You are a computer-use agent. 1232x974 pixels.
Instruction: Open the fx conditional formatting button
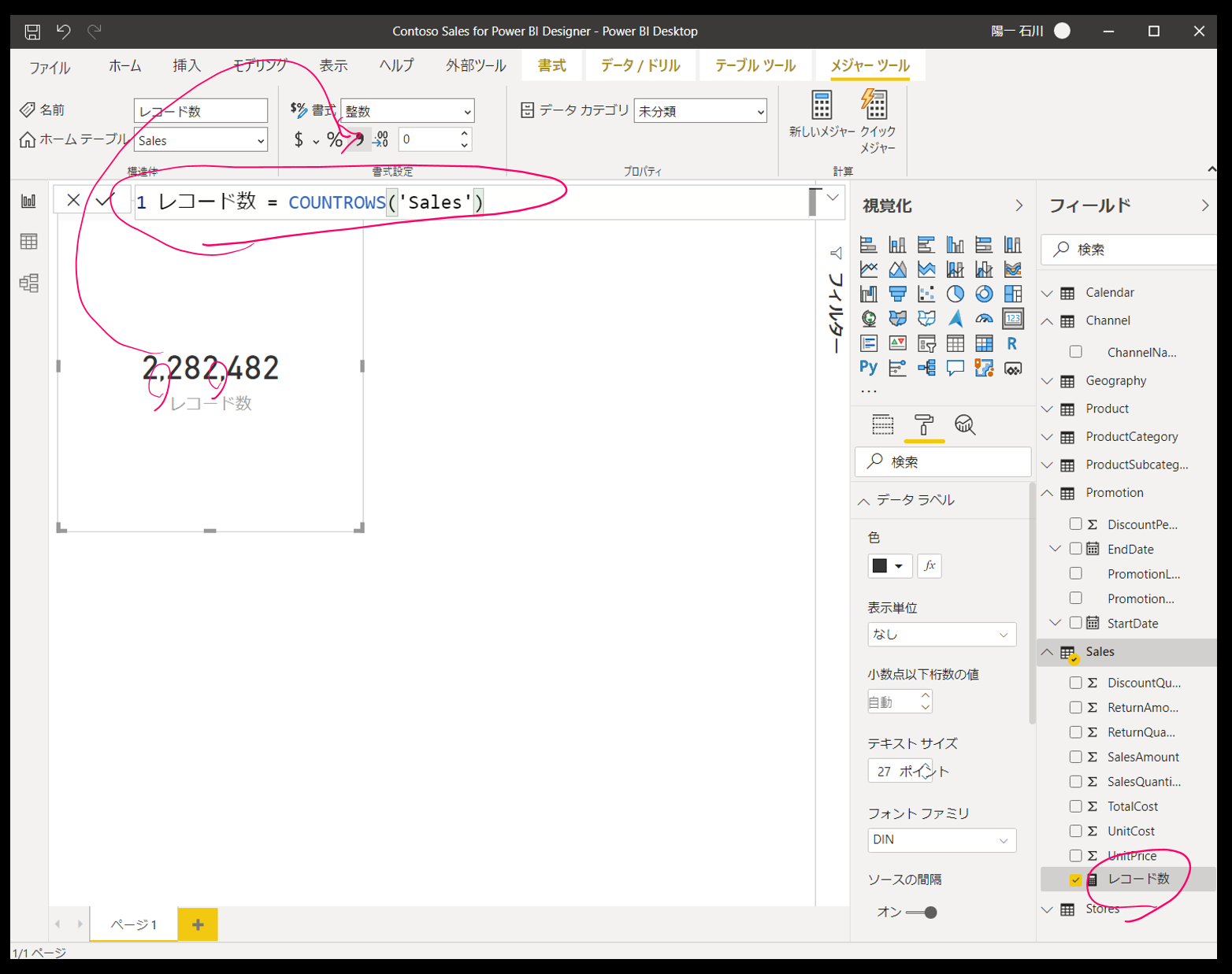coord(930,565)
